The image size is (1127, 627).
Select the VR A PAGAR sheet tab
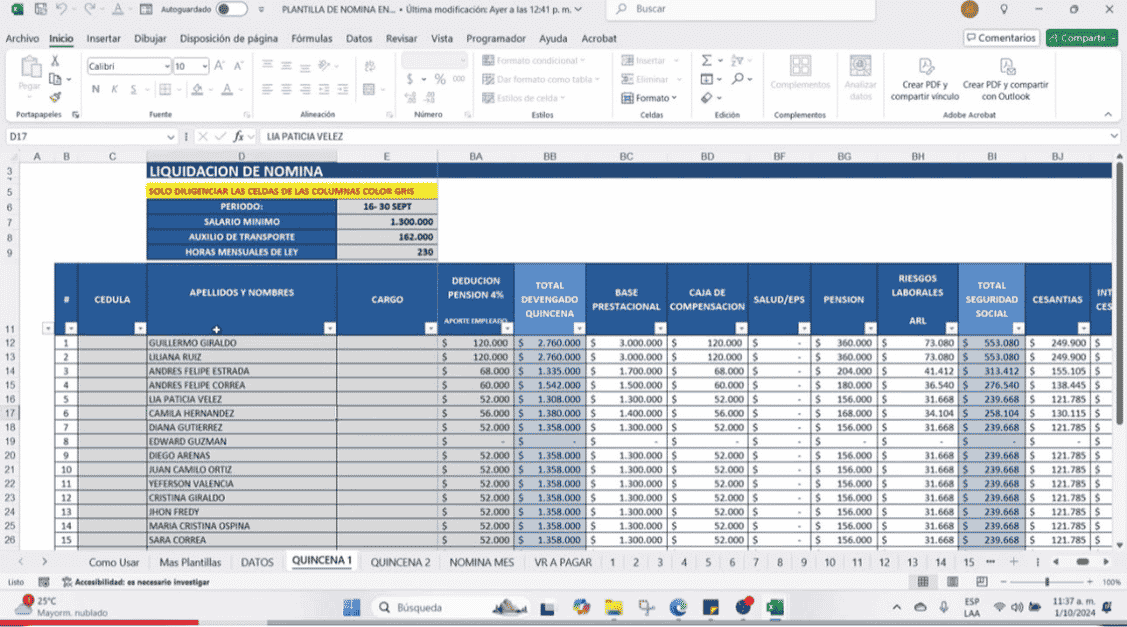(563, 562)
